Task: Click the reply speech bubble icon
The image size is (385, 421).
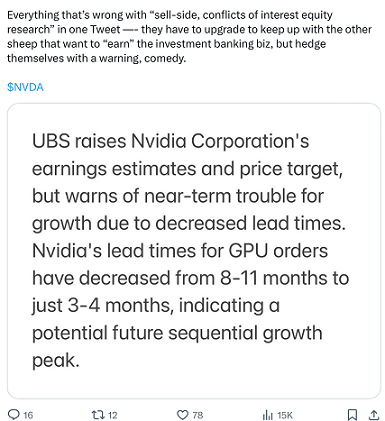Action: (14, 415)
